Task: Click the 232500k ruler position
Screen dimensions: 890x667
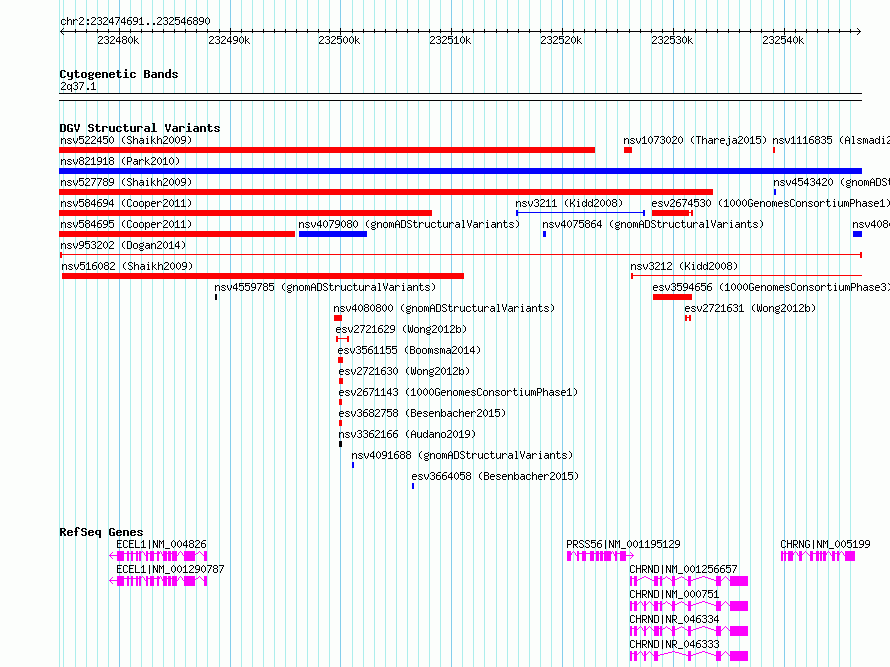Action: coord(339,40)
